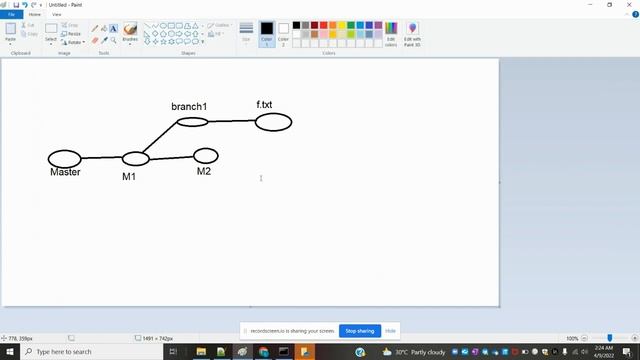640x360 pixels.
Task: Activate Color 2 background selector
Action: (283, 34)
